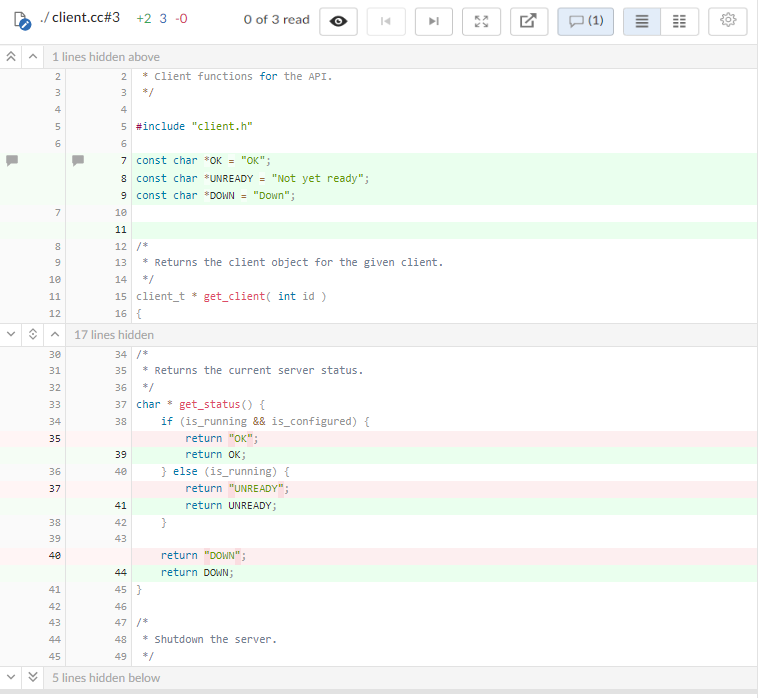Open the diff settings gear

727,21
